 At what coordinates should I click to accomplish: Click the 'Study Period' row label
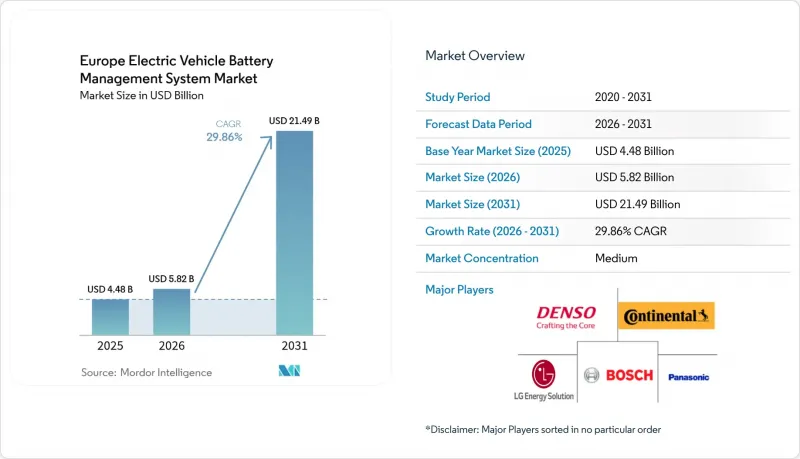(458, 97)
